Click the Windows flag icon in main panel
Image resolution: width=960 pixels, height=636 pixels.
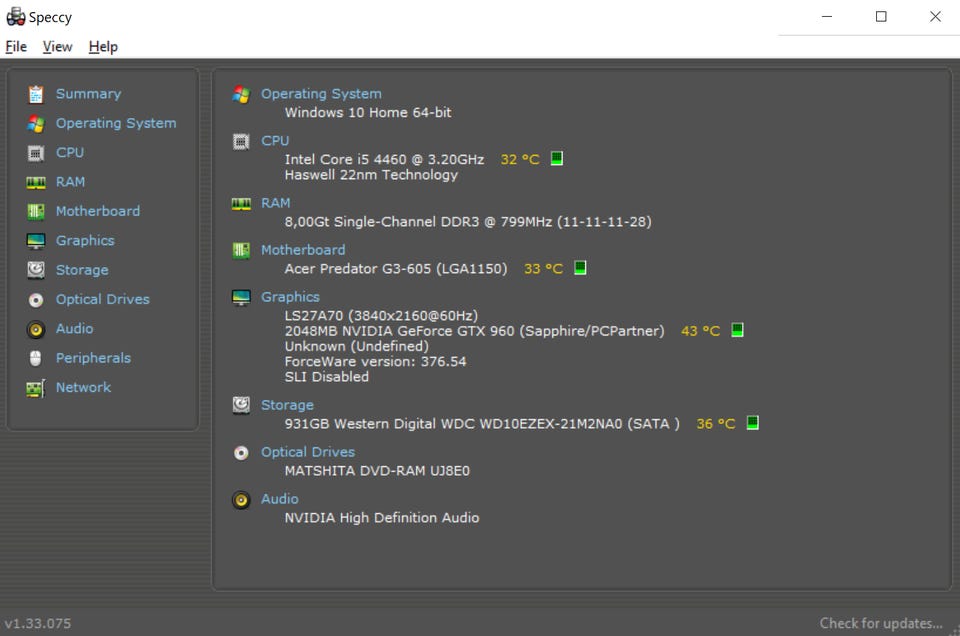(x=241, y=94)
